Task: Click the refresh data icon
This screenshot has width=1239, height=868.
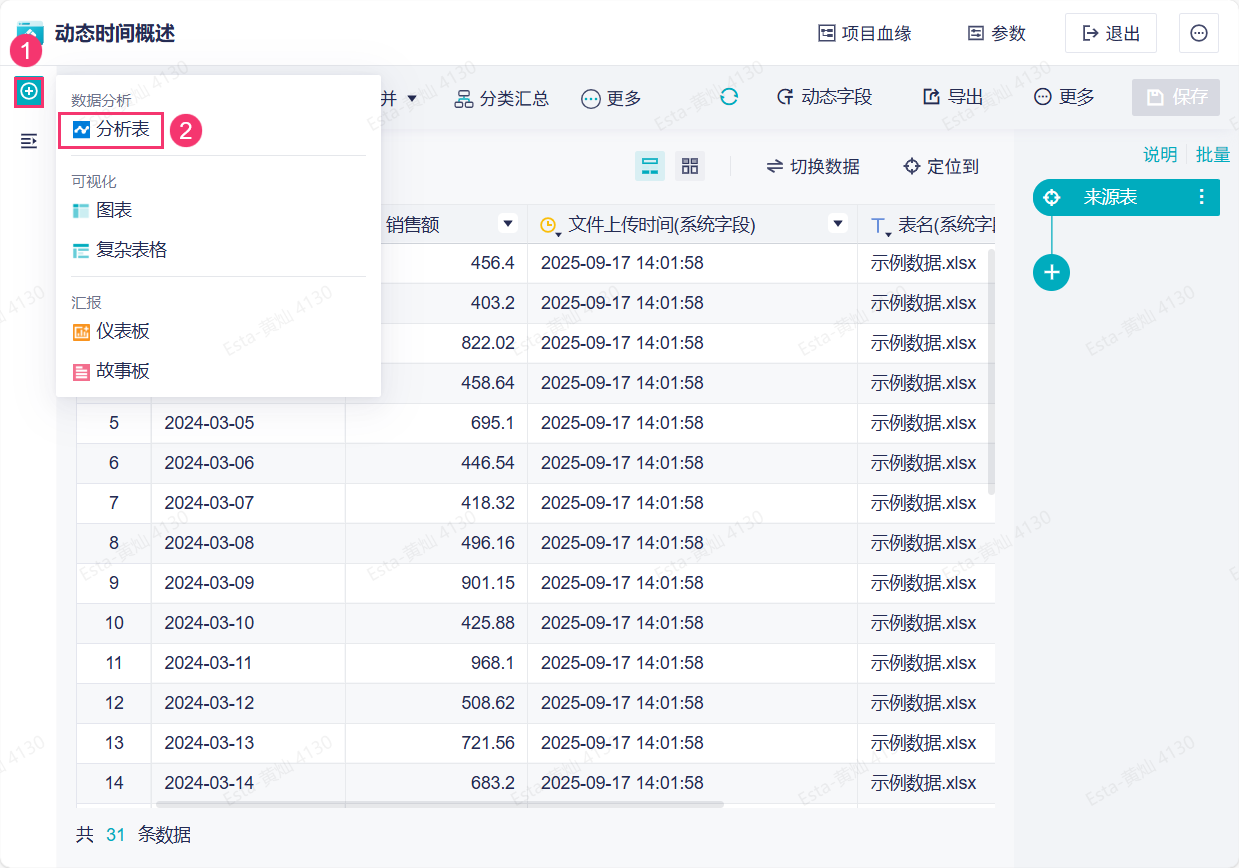Action: click(x=729, y=97)
